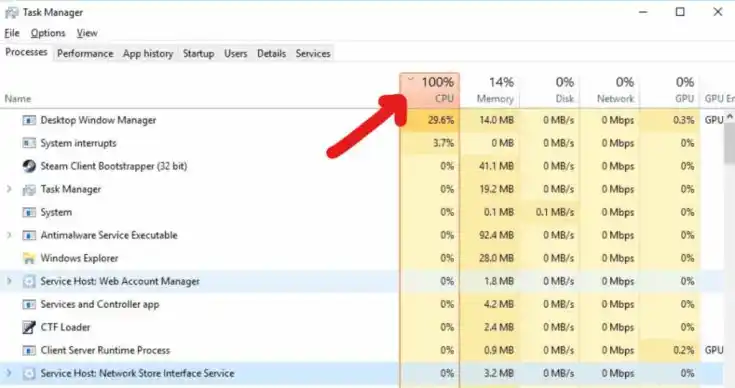Image resolution: width=735 pixels, height=388 pixels.
Task: Click the 0.1 MB/s disk value
Action: [x=555, y=212]
